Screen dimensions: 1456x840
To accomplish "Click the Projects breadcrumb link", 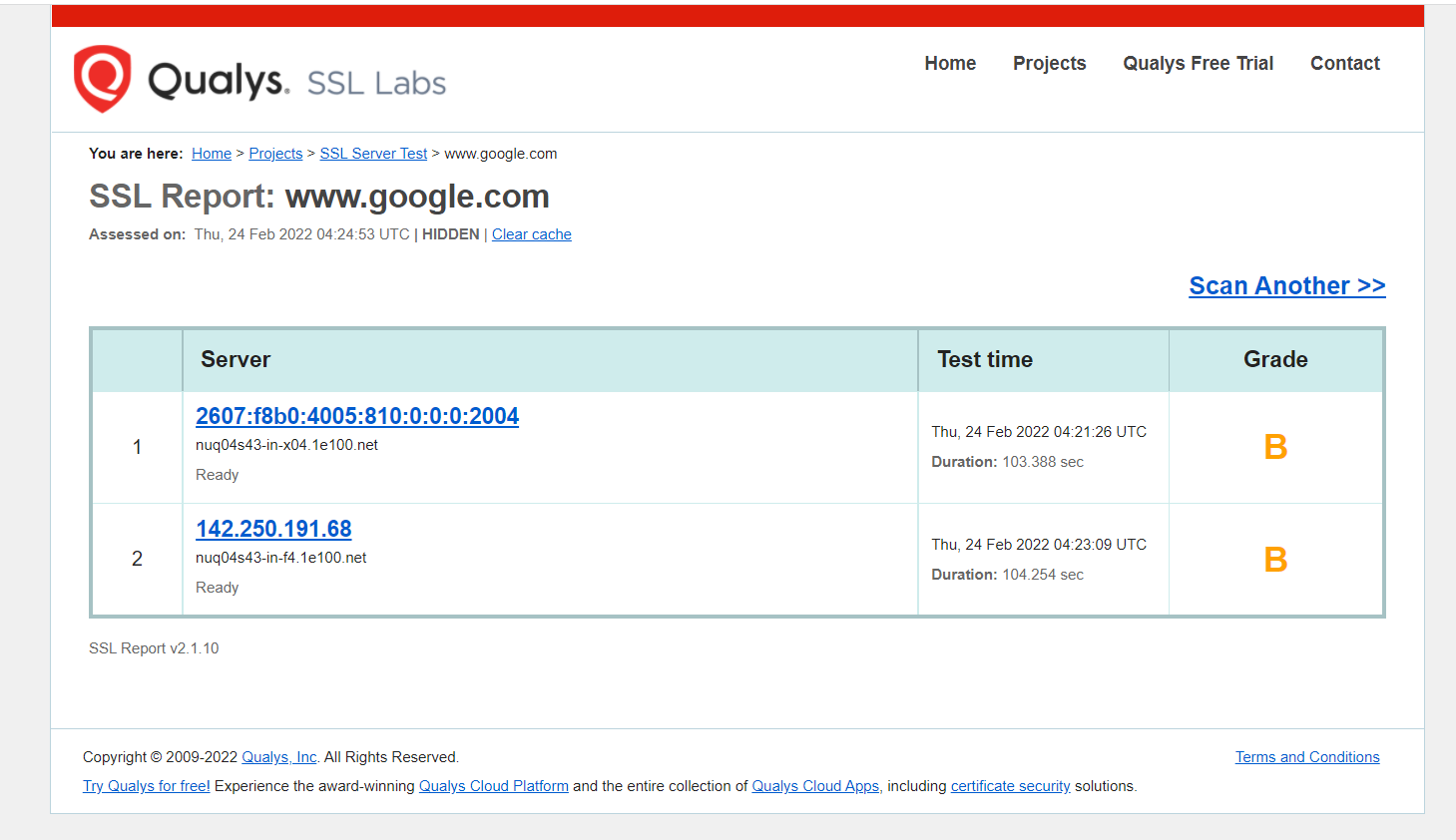I will 275,153.
